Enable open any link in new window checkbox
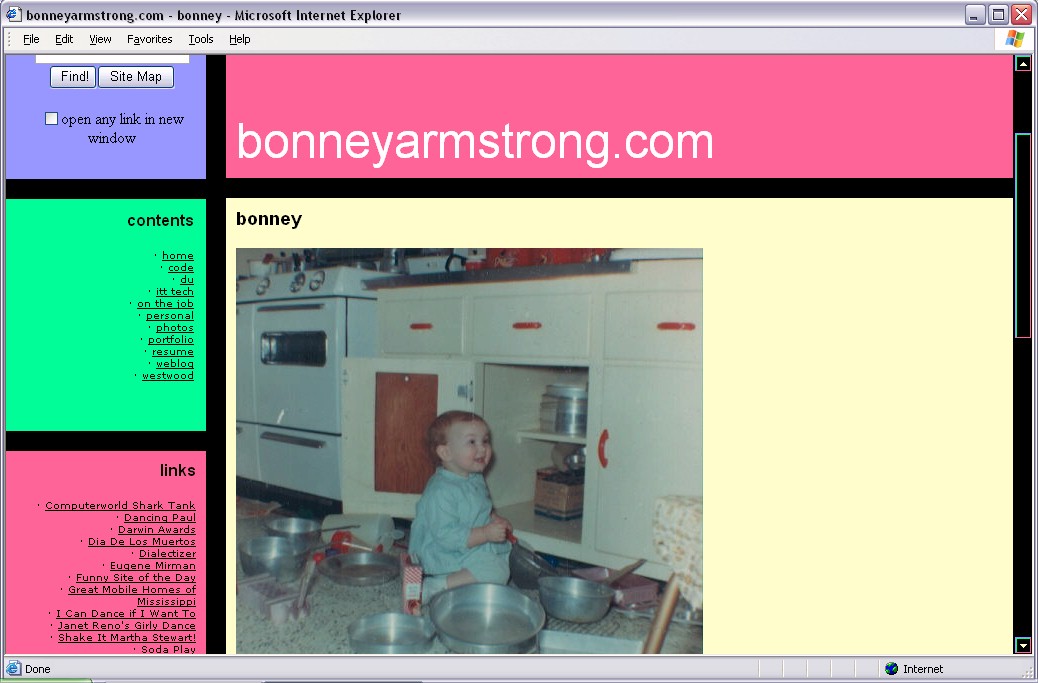 (52, 119)
